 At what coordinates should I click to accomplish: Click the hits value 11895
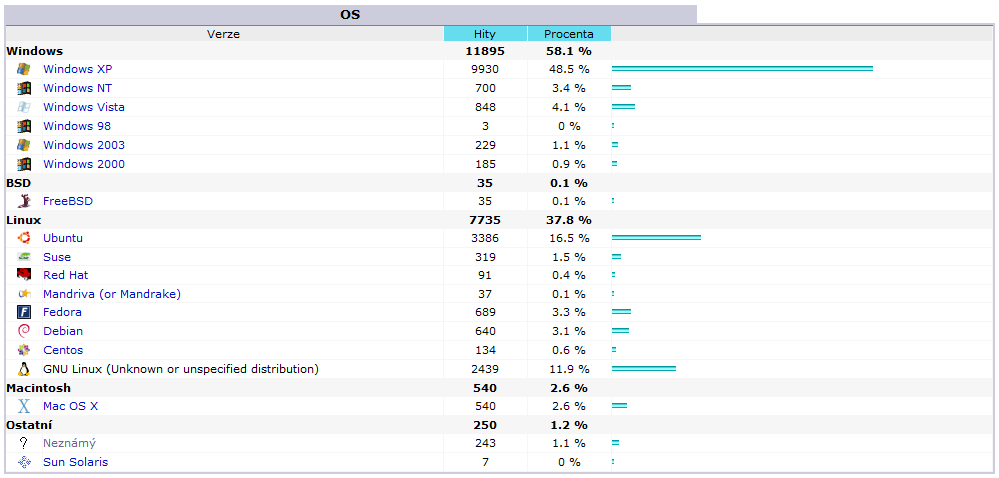(485, 51)
